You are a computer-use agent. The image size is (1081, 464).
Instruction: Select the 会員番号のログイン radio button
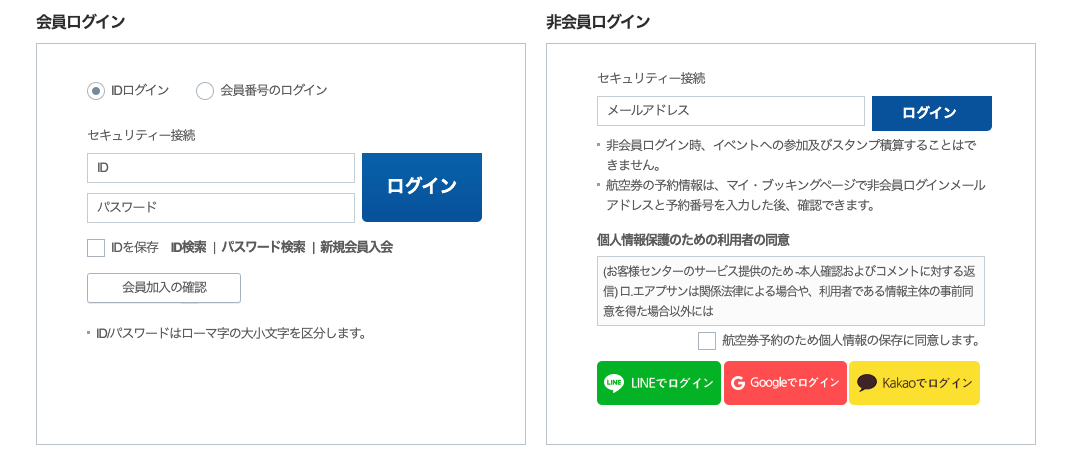[205, 91]
